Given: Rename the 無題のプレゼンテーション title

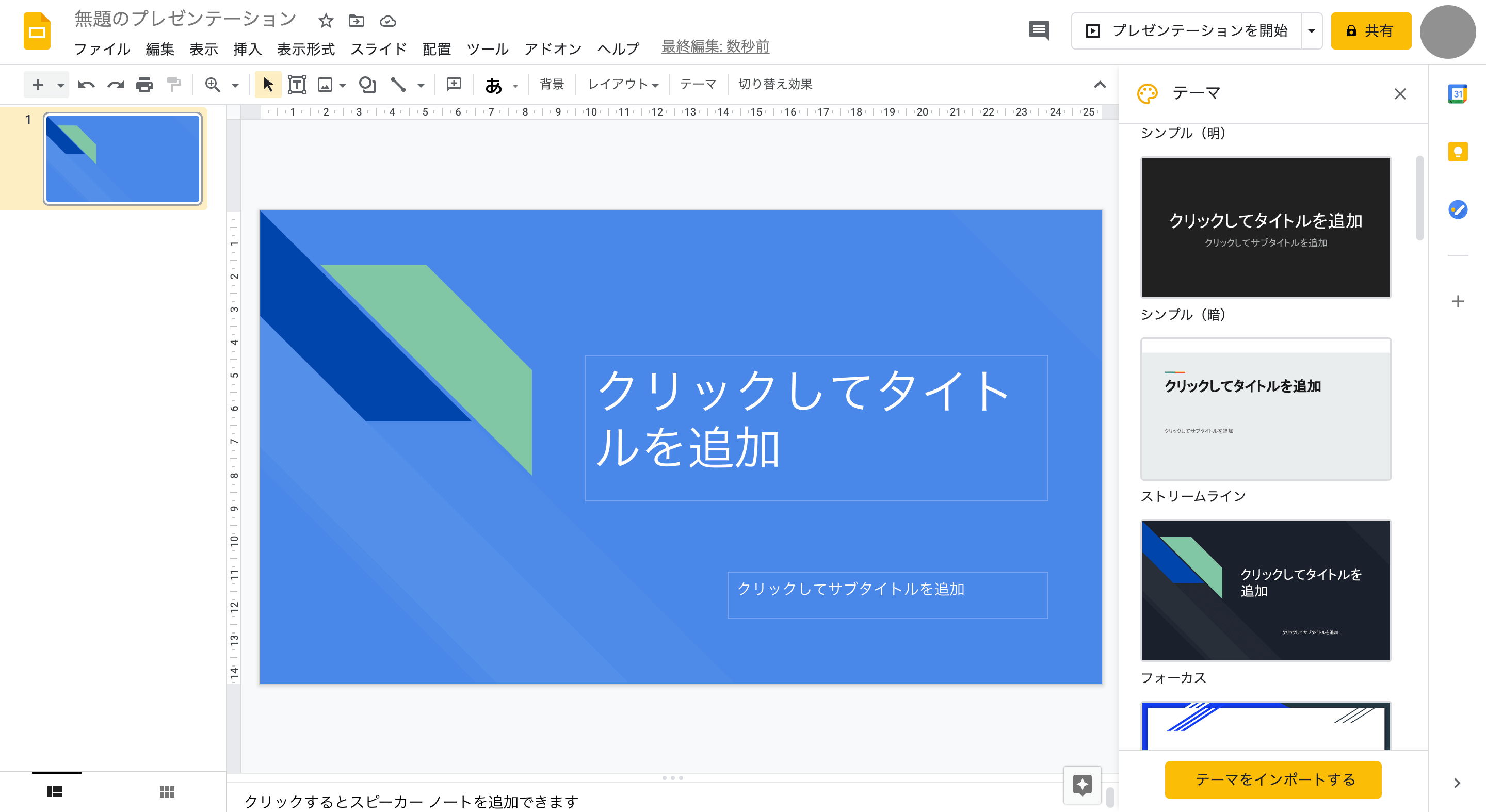Looking at the screenshot, I should (x=185, y=20).
